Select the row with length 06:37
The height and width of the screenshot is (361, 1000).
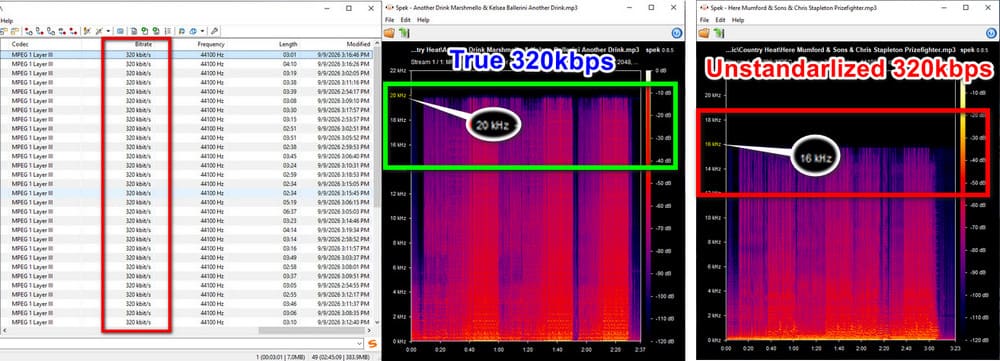coord(186,212)
